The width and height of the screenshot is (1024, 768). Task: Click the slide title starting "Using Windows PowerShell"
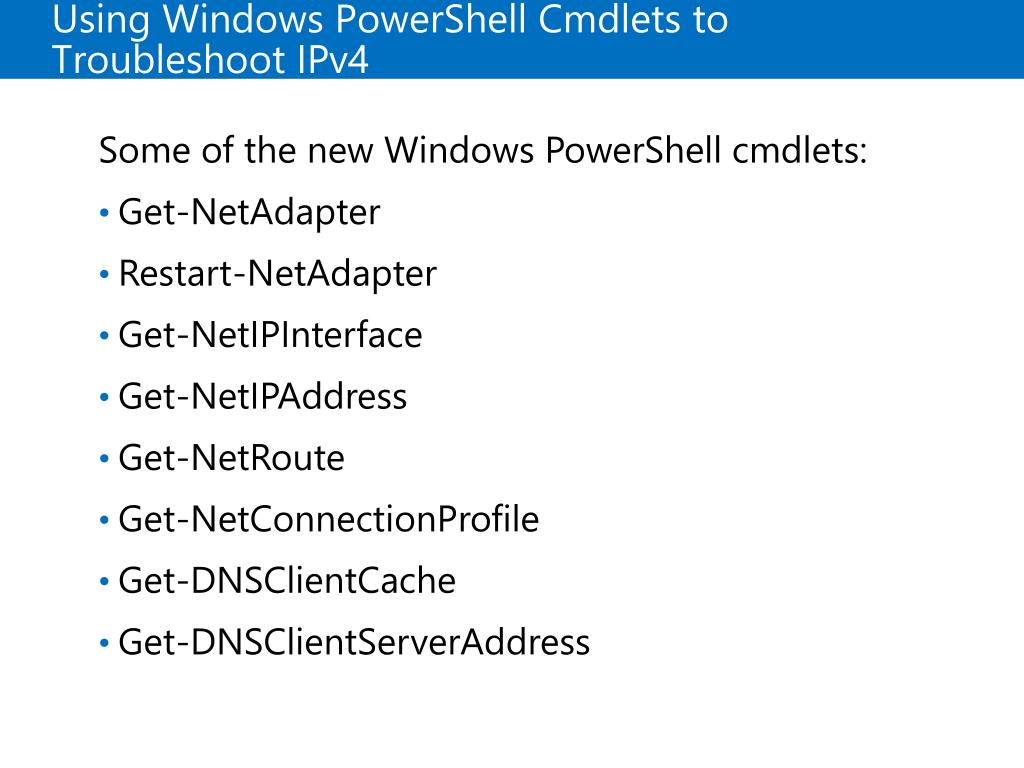click(x=390, y=20)
